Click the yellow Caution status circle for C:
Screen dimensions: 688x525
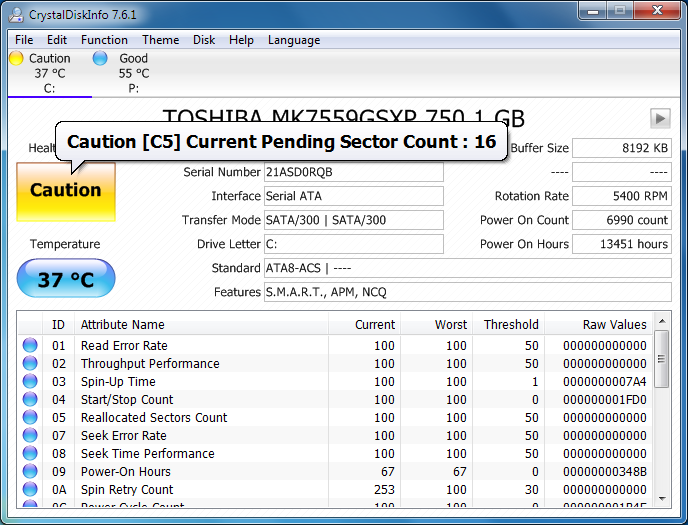click(x=16, y=58)
